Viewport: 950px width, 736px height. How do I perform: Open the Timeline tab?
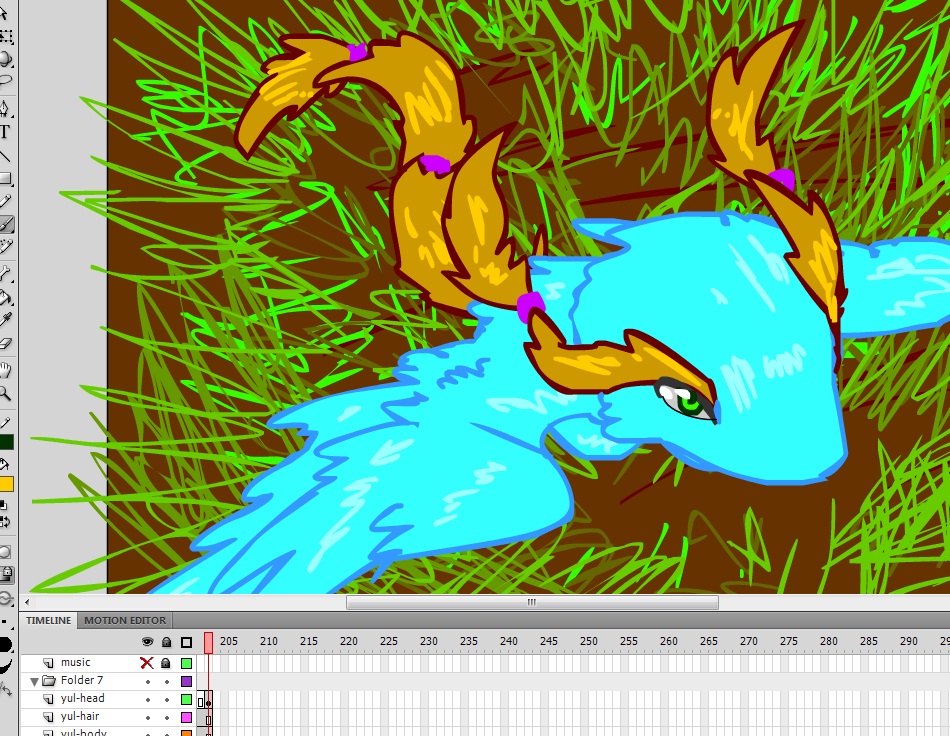click(x=49, y=620)
